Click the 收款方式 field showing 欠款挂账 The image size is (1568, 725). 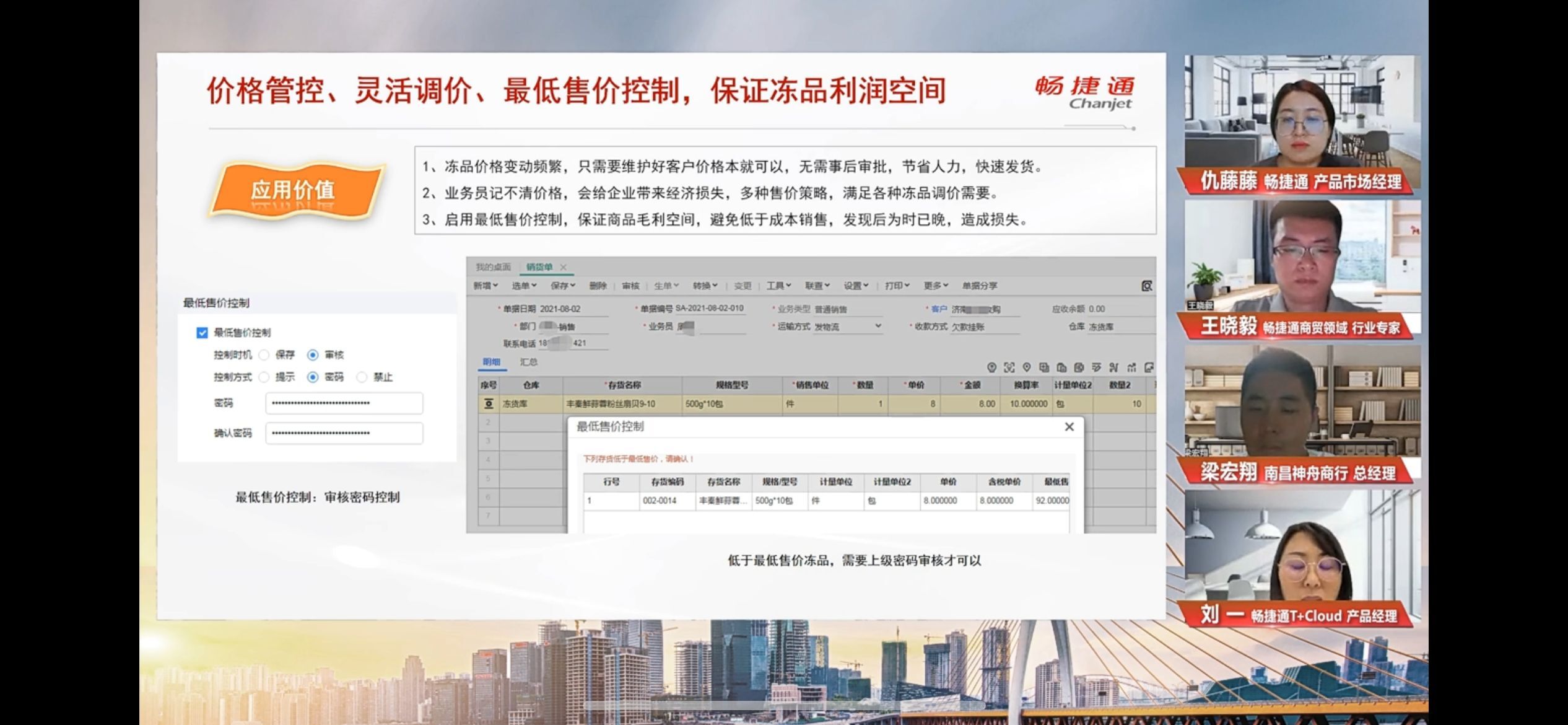click(x=984, y=327)
